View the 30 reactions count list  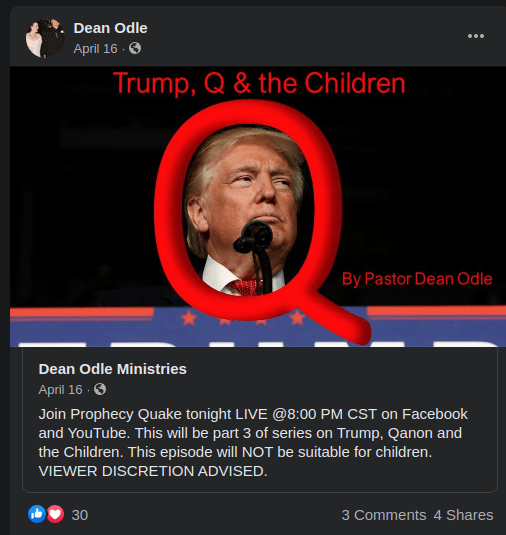click(80, 515)
